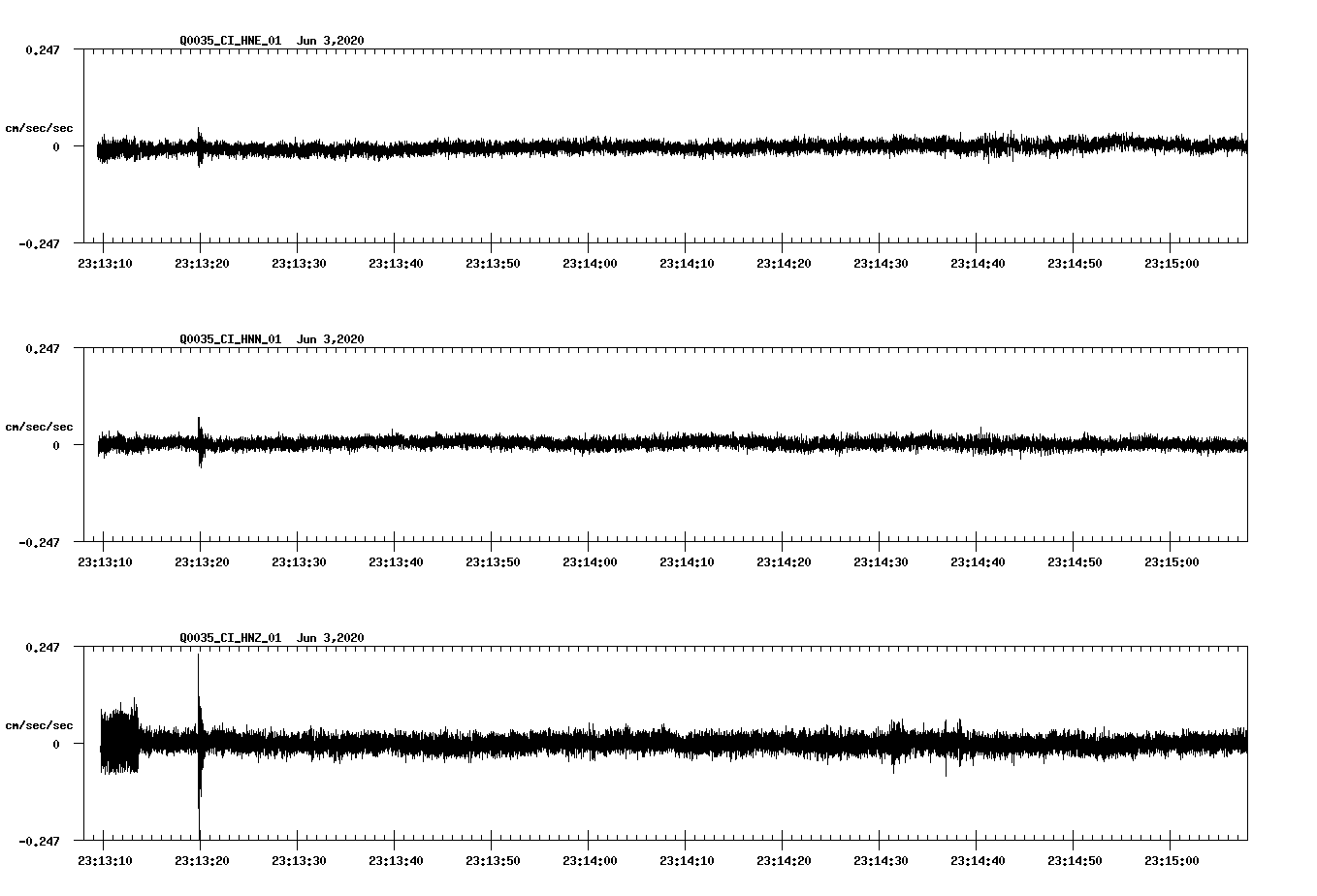The width and height of the screenshot is (1317, 896).
Task: Click the cm/sec/sec unit label on HNN plot
Action: click(x=39, y=427)
